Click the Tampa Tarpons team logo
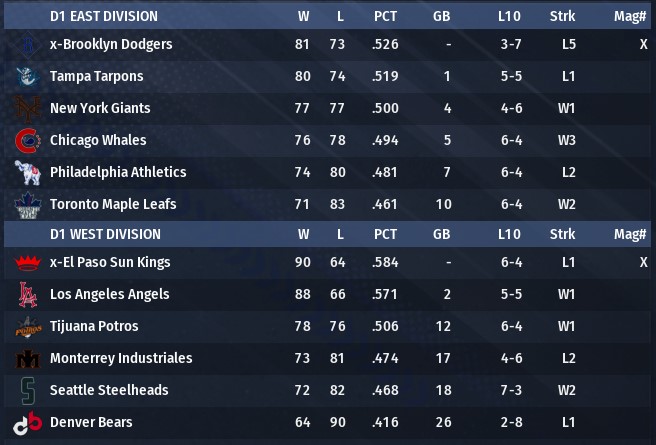The height and width of the screenshot is (445, 656). point(25,77)
